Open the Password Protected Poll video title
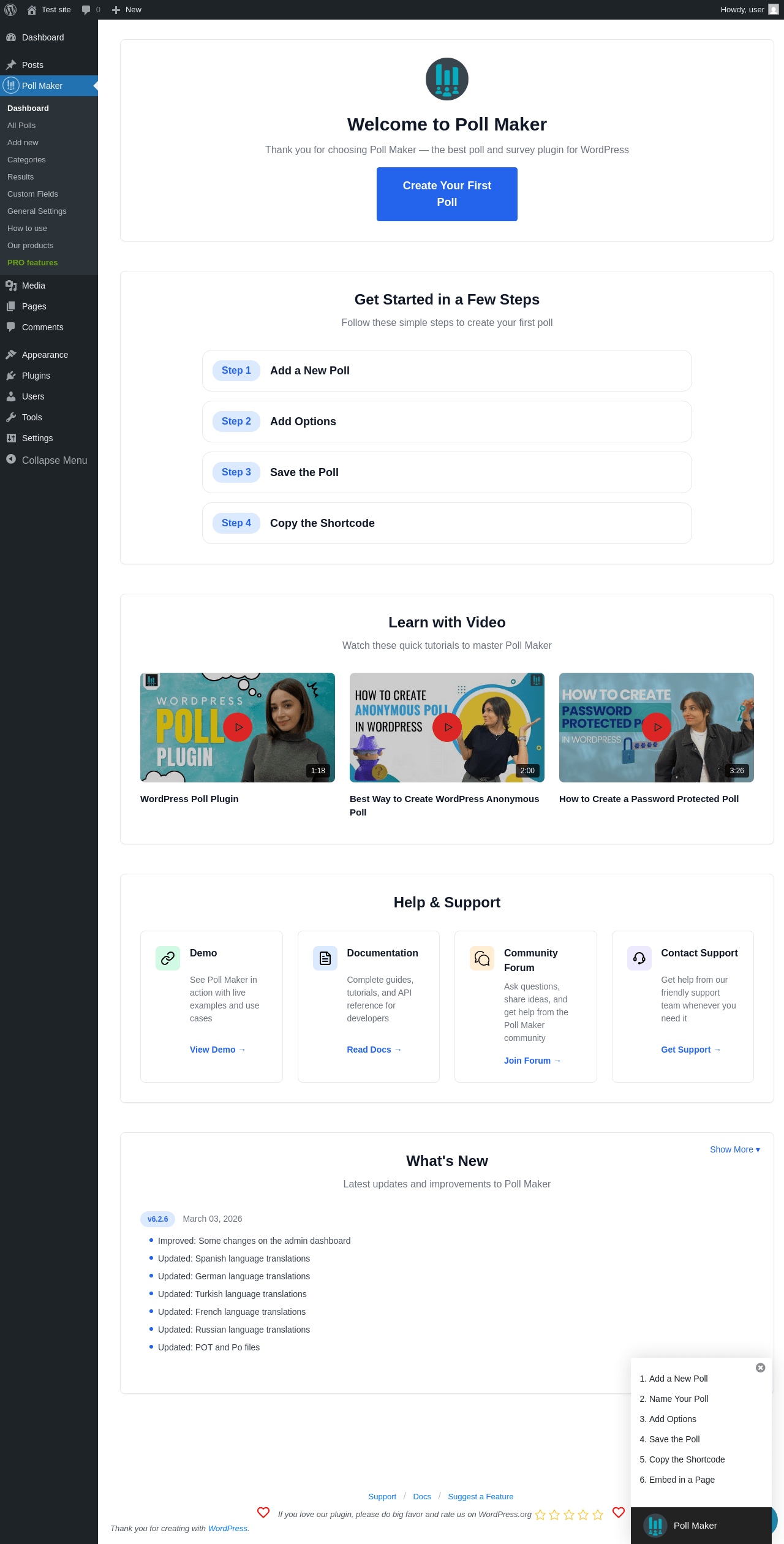This screenshot has width=784, height=1544. (649, 799)
